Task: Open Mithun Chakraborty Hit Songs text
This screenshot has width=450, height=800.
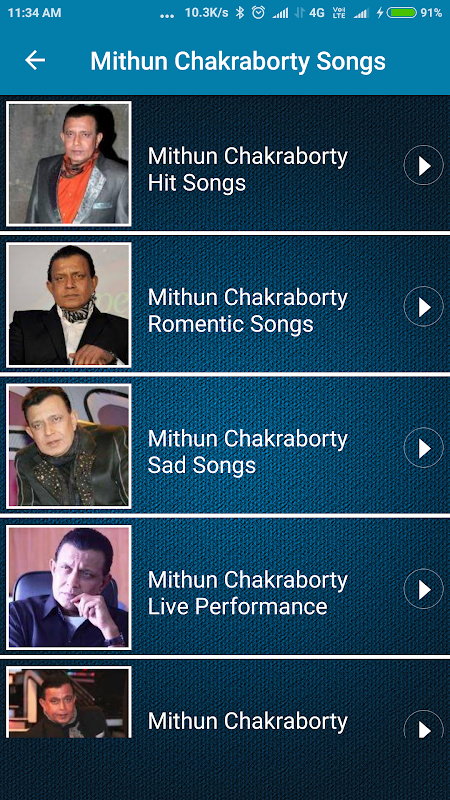Action: click(248, 169)
